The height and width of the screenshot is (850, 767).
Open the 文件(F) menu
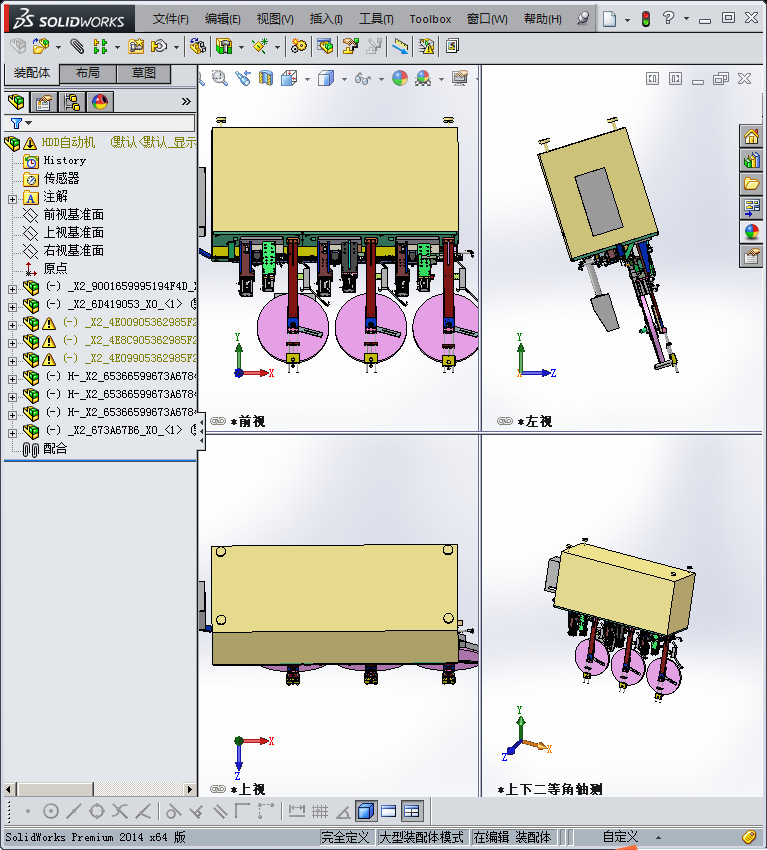point(171,19)
